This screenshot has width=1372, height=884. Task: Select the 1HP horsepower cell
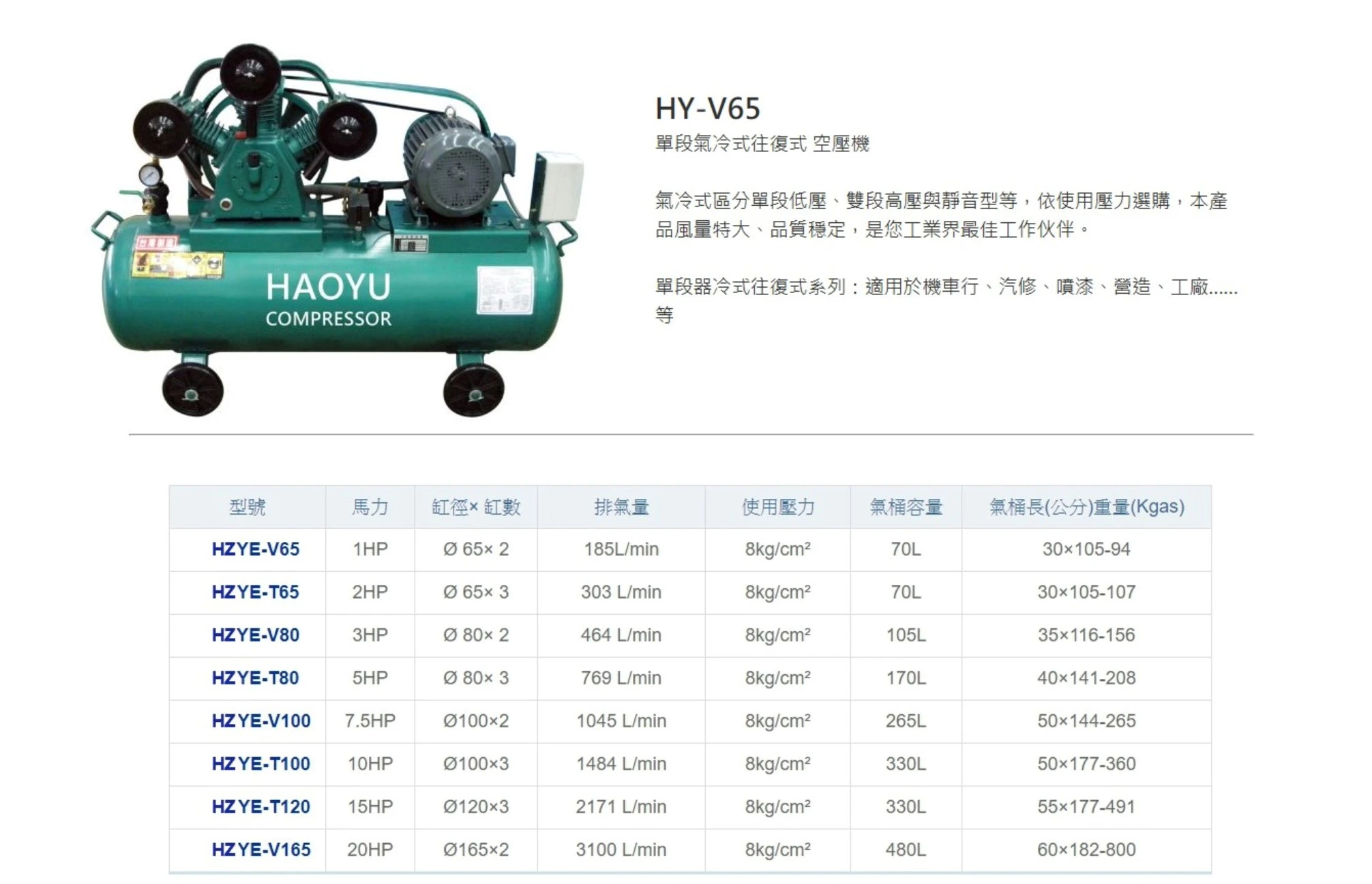pos(370,549)
